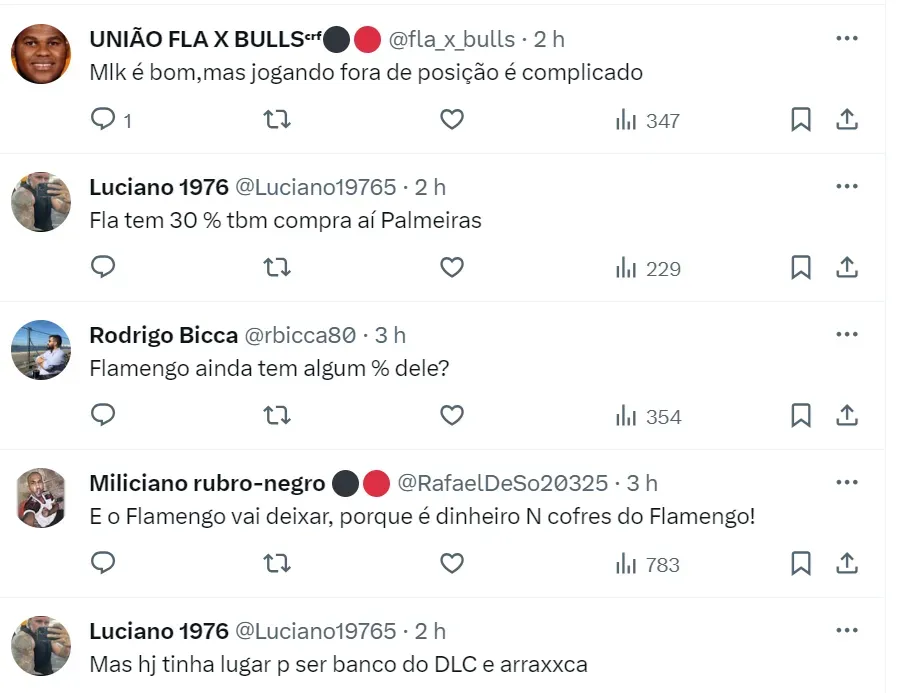
Task: Reply to the tweet mentioning Palmeiras
Action: coord(104,267)
